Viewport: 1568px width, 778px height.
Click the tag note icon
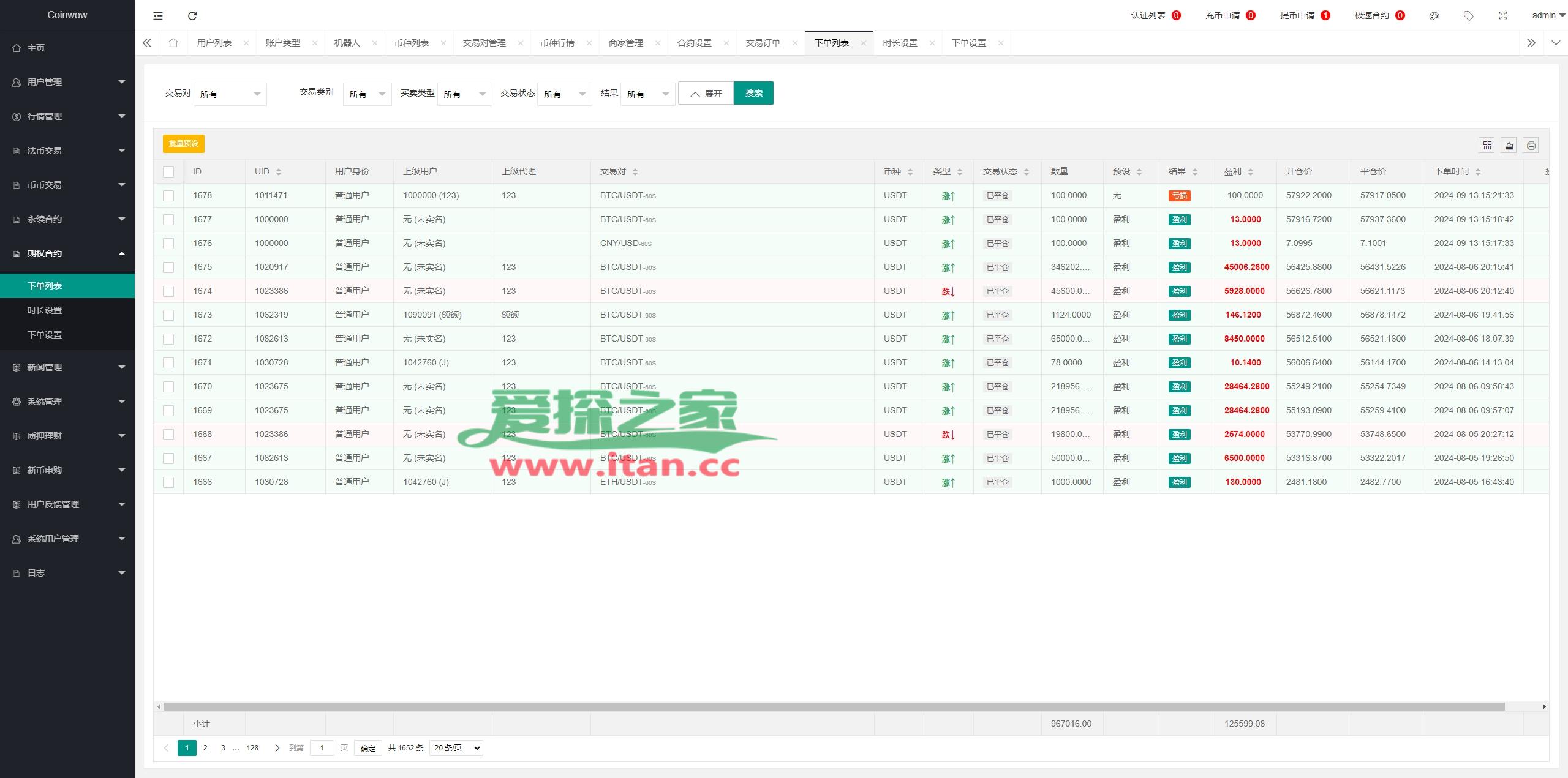coord(1468,16)
